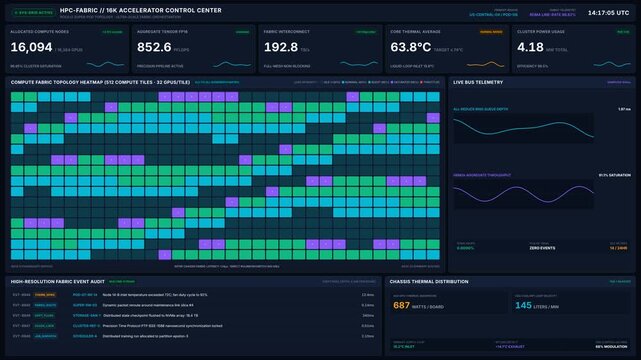This screenshot has height=360, width=641.
Task: Select the Allocated Compute Nodes card label
Action: point(40,32)
